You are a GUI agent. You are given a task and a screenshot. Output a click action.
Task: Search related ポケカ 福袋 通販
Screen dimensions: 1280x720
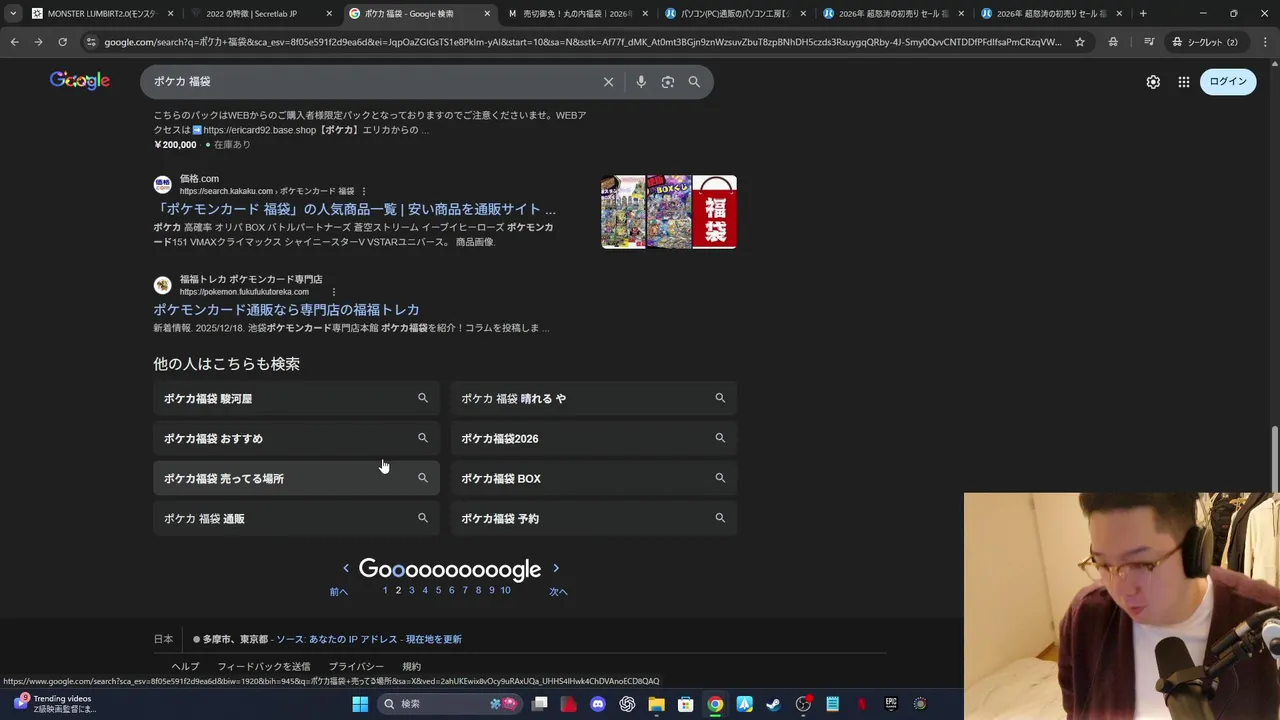pos(296,518)
